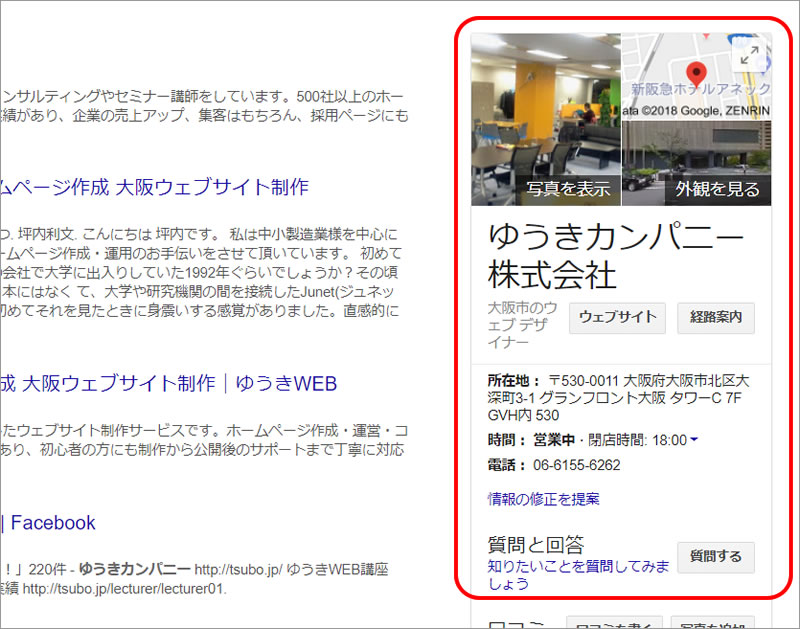Click the address starting 〒530-0011
This screenshot has height=629, width=800.
(618, 398)
